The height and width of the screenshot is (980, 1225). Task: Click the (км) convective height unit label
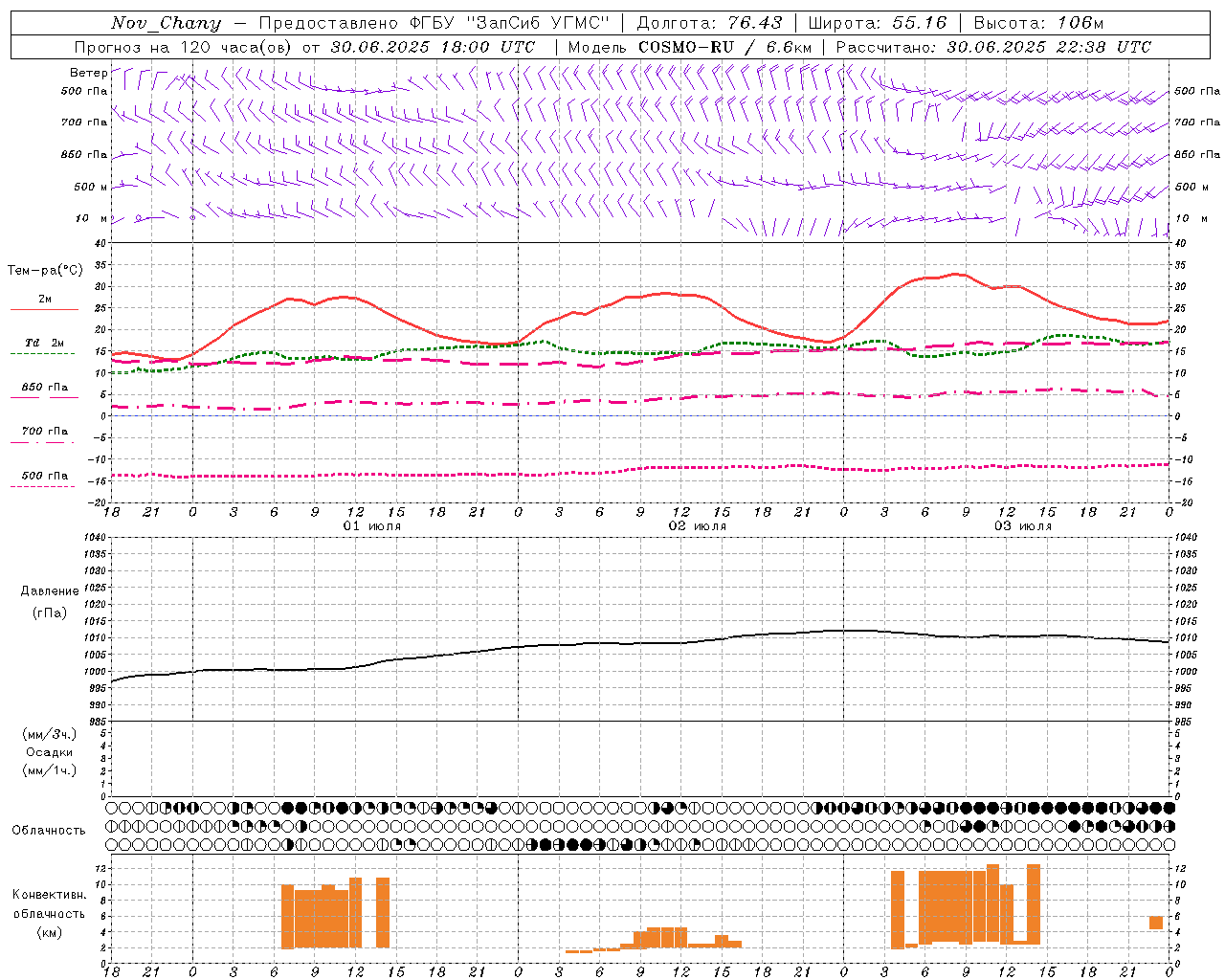coord(50,932)
